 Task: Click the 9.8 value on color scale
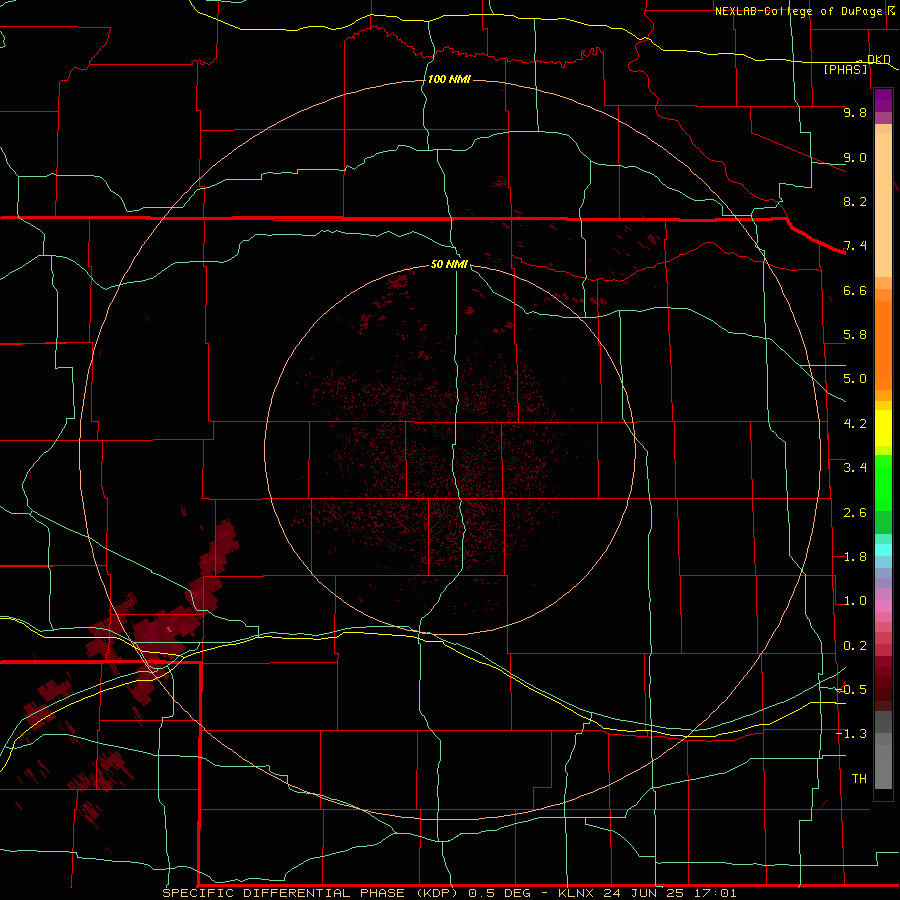pos(855,112)
